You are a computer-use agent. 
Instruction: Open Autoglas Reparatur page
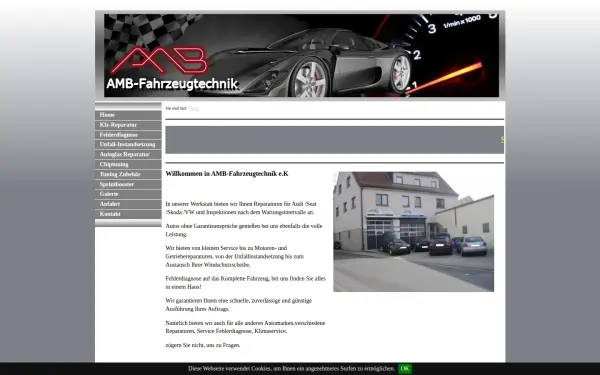128,155
